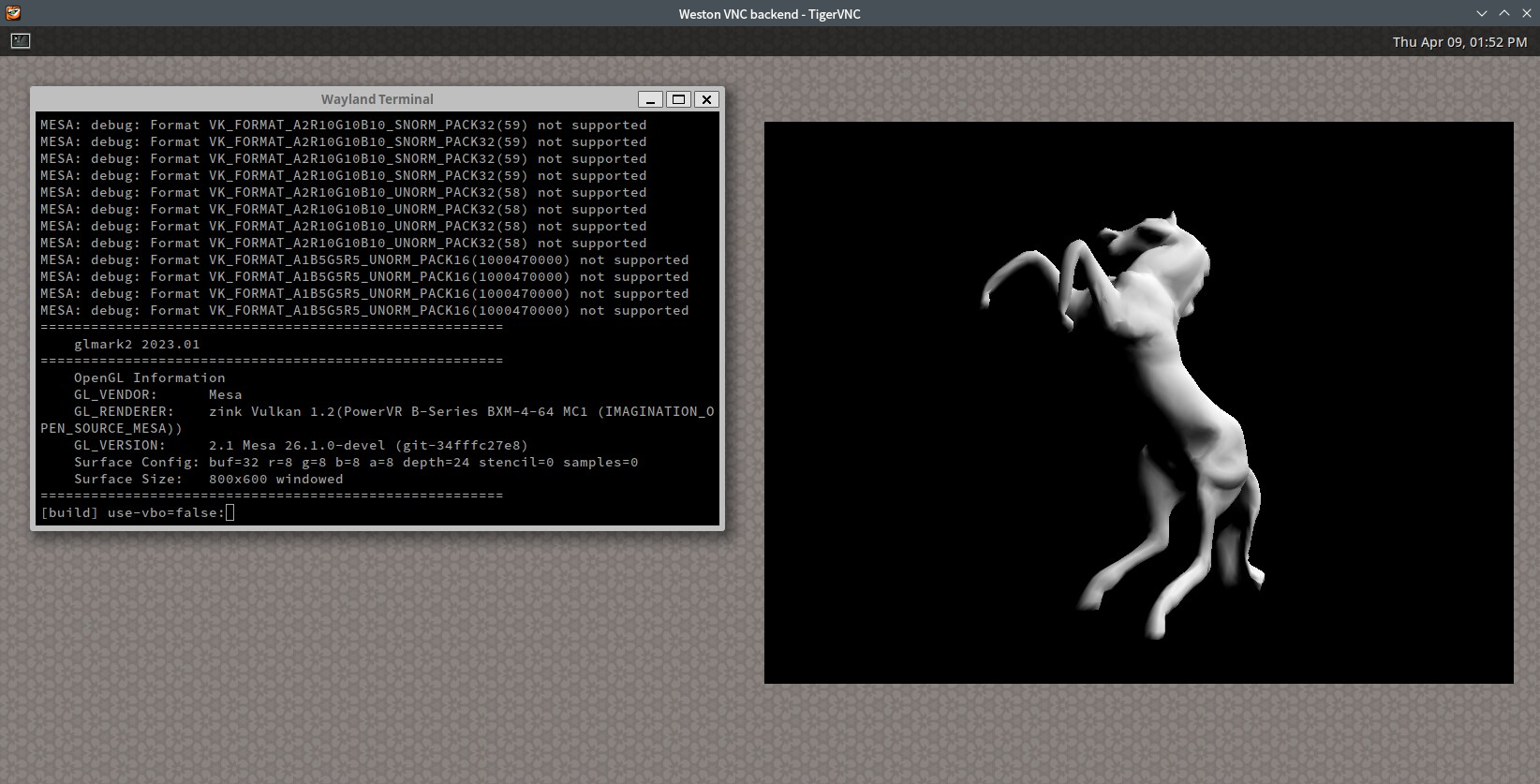The width and height of the screenshot is (1540, 784).
Task: Minimize the TigerVNC viewer window
Action: click(x=1482, y=13)
